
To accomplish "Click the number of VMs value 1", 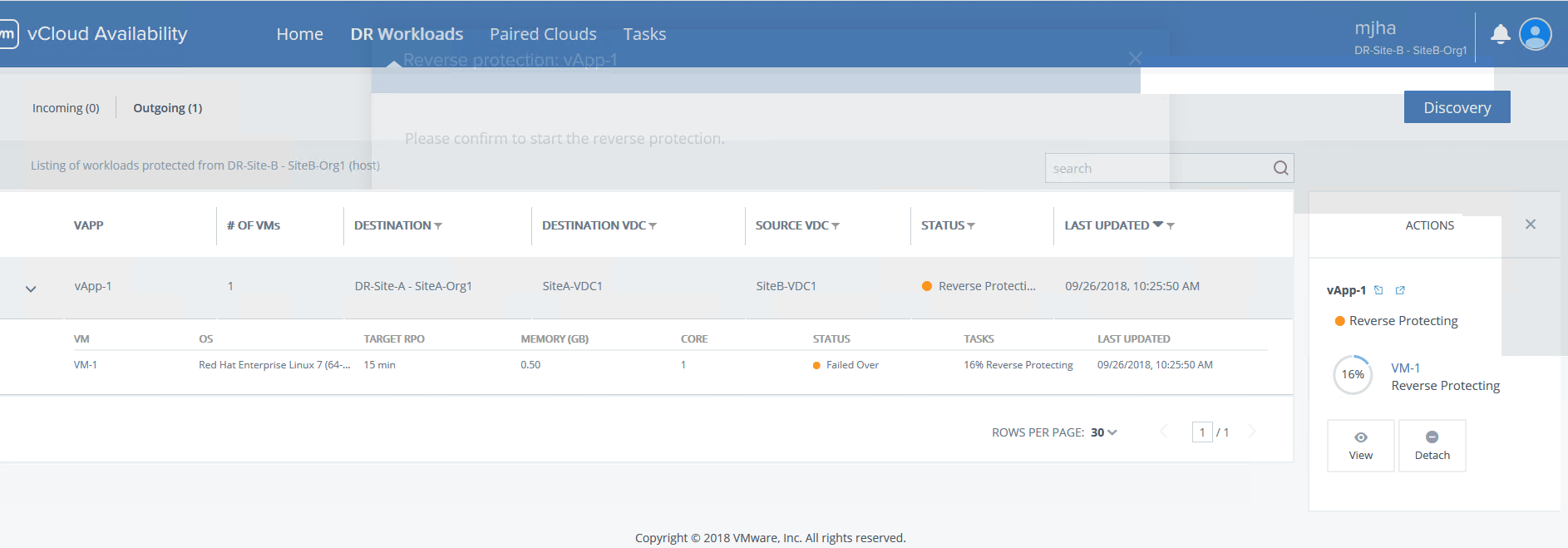I will tap(230, 286).
